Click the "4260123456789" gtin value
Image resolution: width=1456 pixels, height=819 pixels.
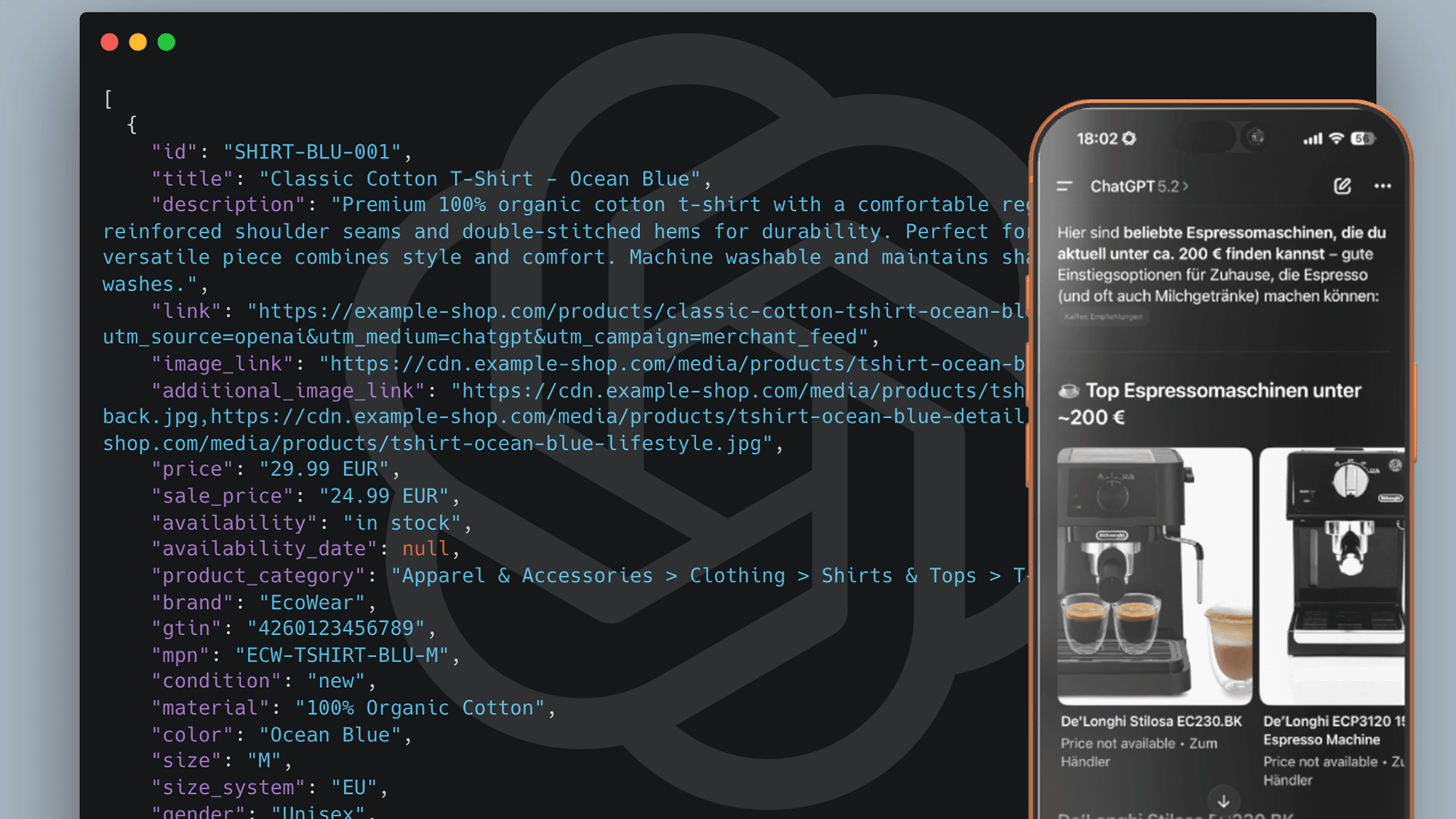coord(336,628)
